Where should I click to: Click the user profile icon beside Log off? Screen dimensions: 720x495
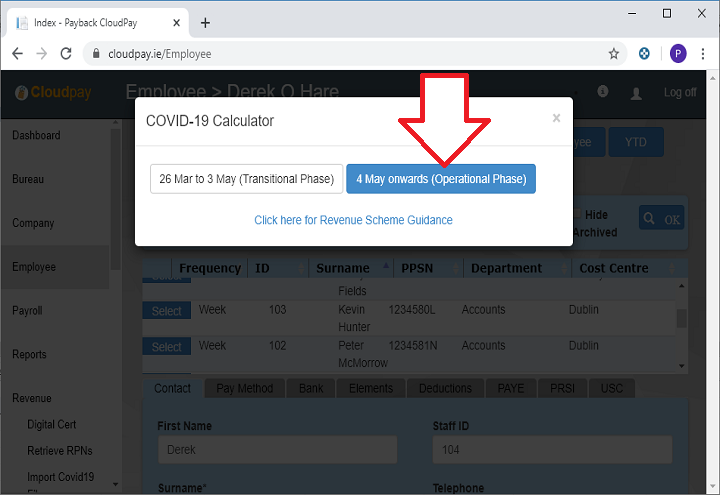pos(636,93)
